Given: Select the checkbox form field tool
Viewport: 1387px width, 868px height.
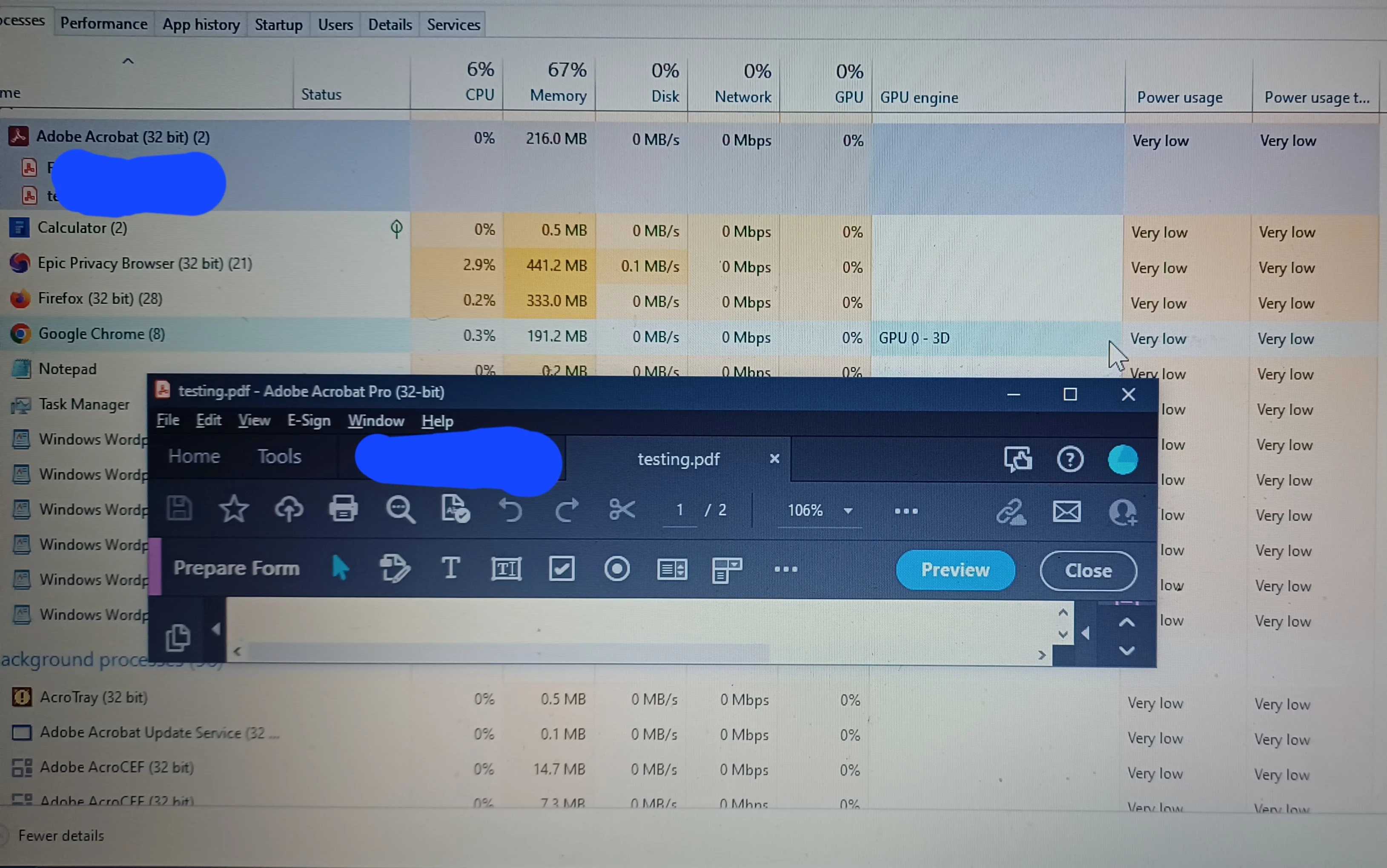Looking at the screenshot, I should tap(562, 569).
